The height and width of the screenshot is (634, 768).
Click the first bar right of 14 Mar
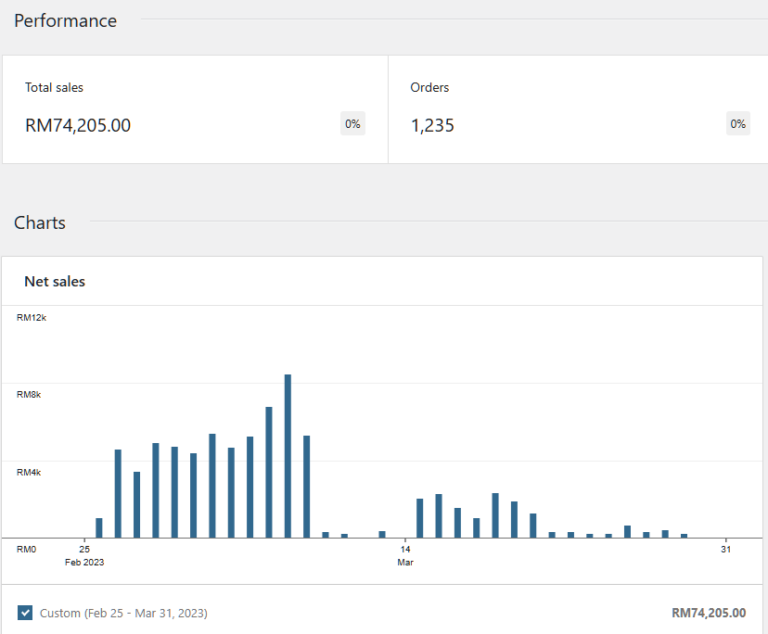(420, 517)
